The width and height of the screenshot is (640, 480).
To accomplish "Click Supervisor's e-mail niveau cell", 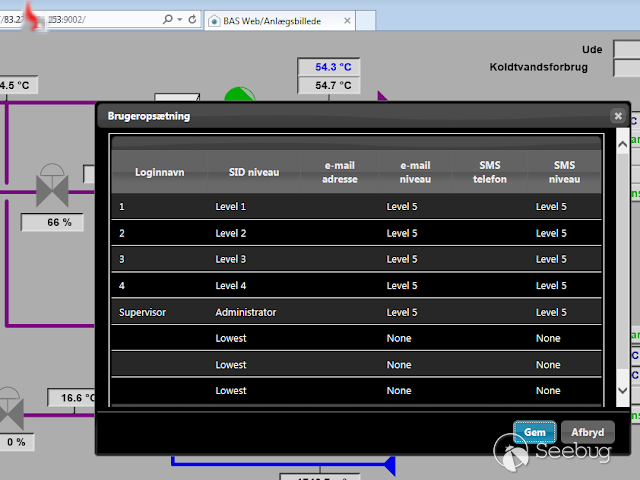I will (x=402, y=312).
